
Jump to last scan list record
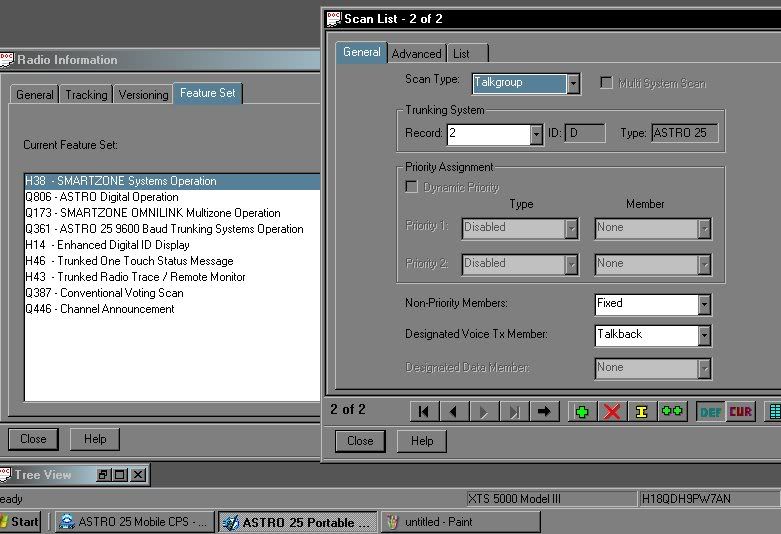click(514, 412)
